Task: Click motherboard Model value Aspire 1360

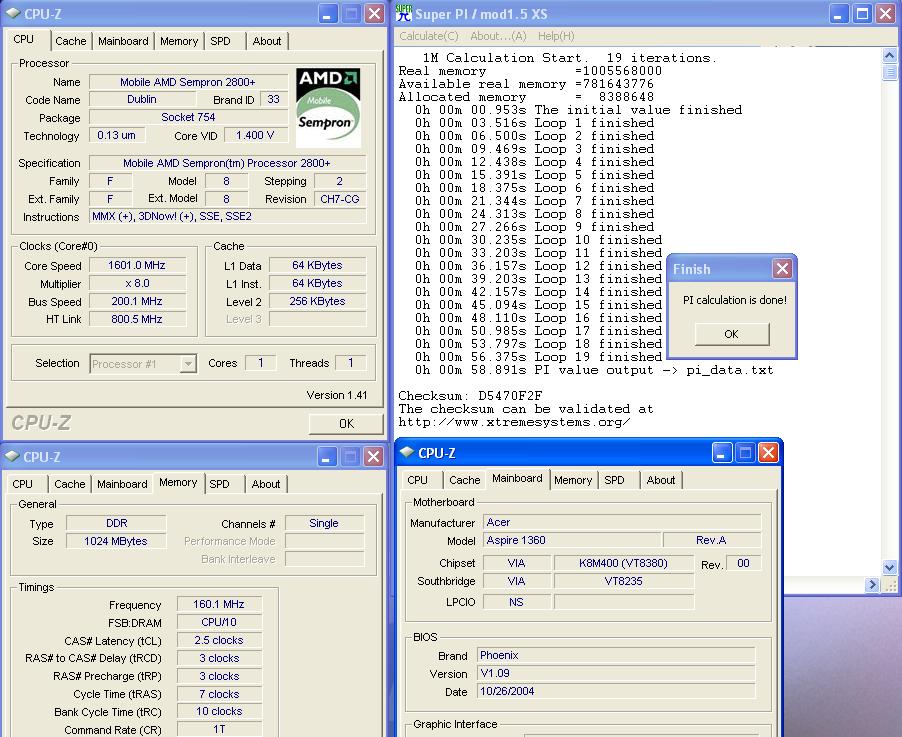Action: click(572, 540)
